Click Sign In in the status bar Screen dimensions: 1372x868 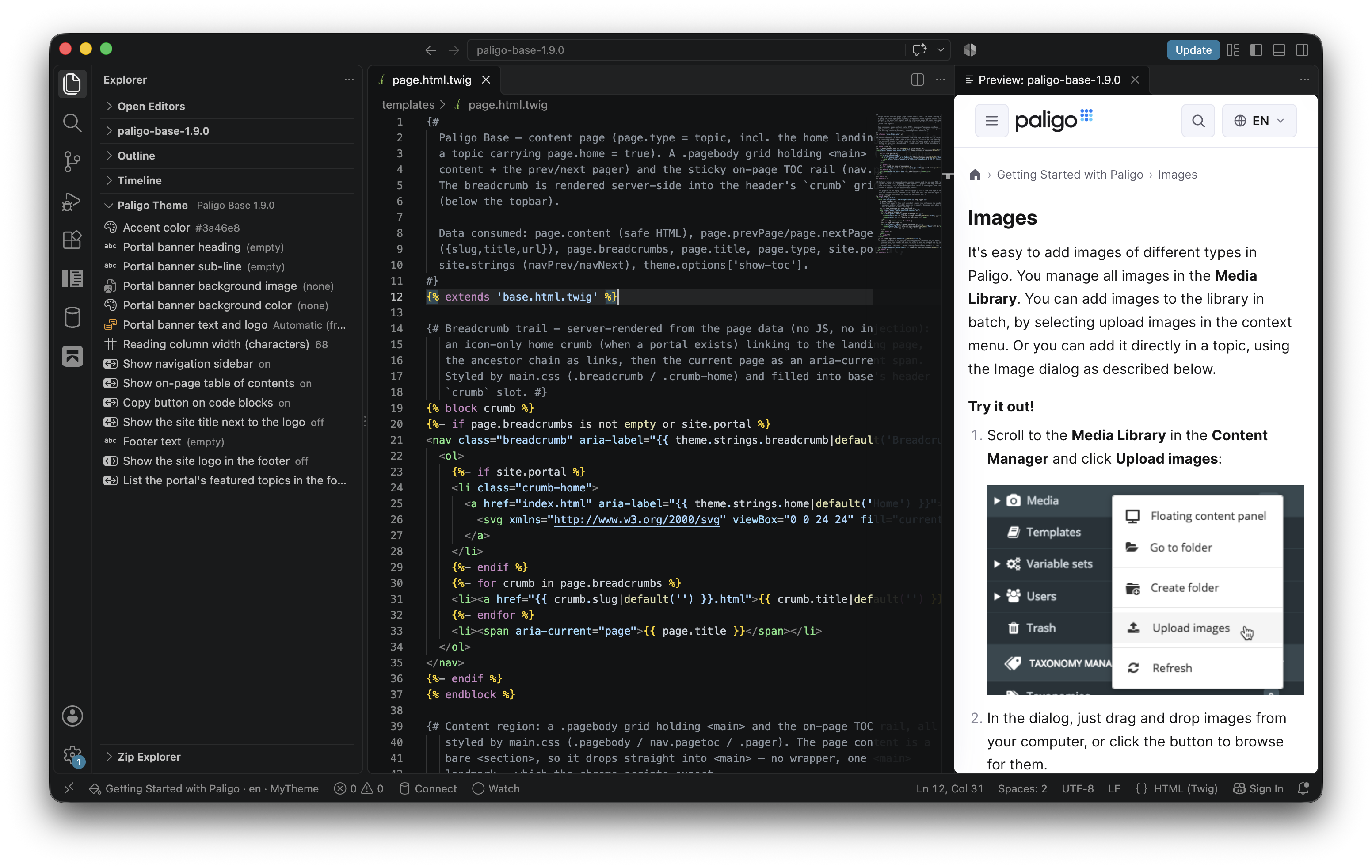[x=1258, y=788]
